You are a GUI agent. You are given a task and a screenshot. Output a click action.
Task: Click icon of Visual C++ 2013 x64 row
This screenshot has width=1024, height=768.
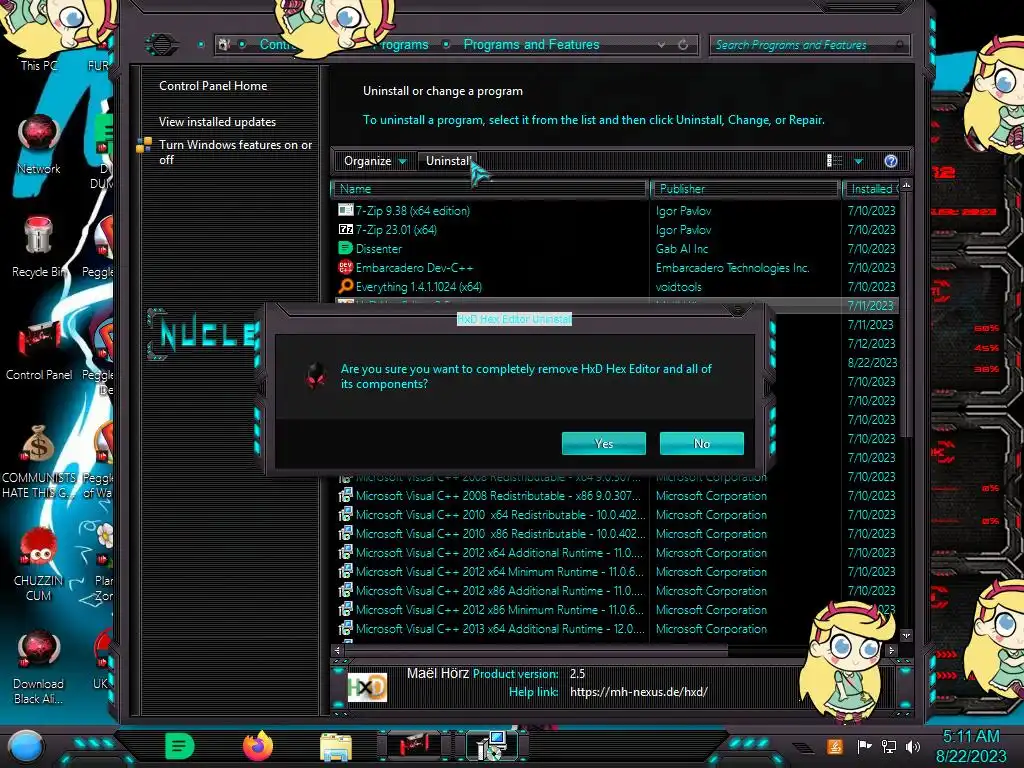345,628
